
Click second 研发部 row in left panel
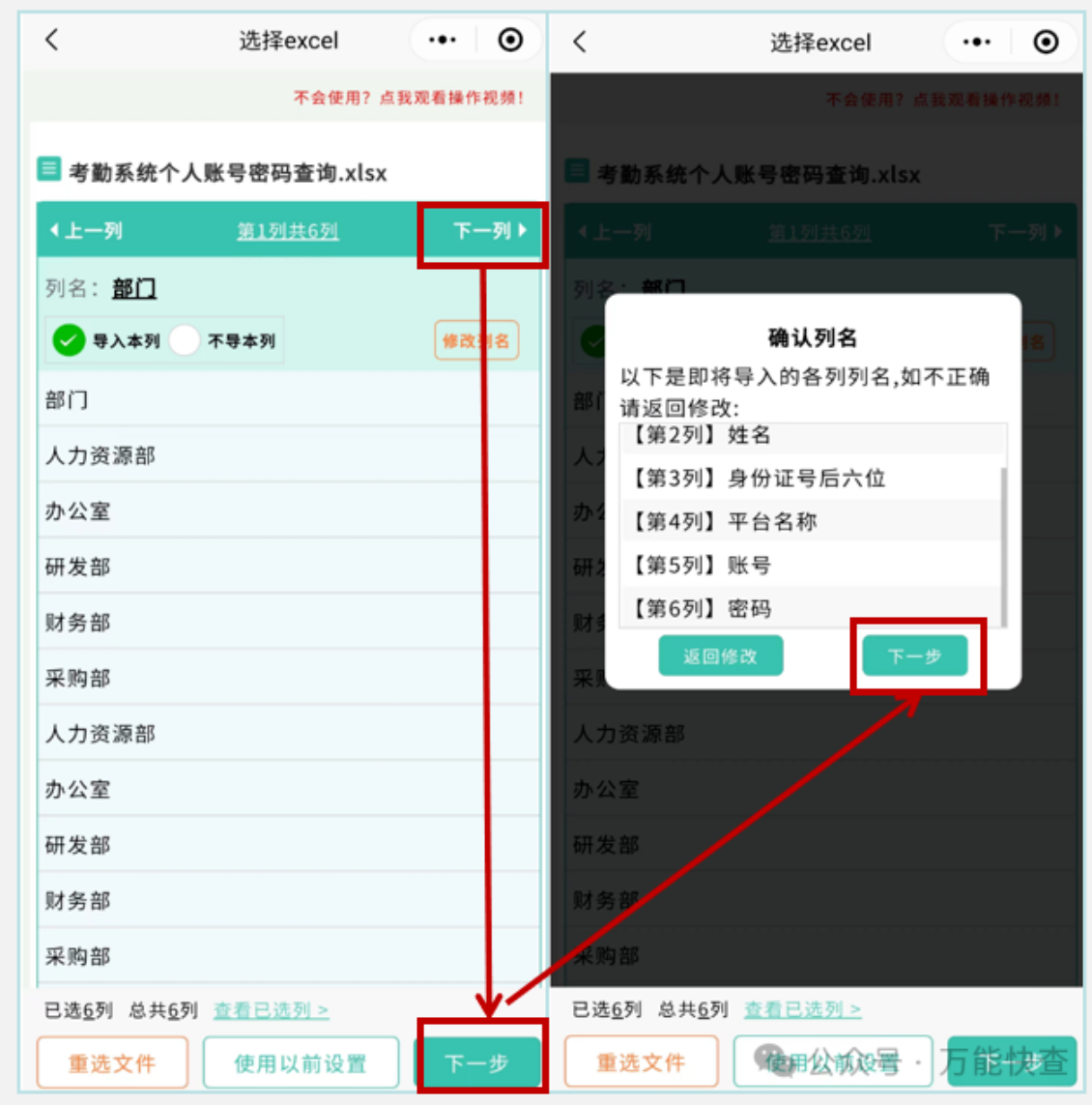288,844
